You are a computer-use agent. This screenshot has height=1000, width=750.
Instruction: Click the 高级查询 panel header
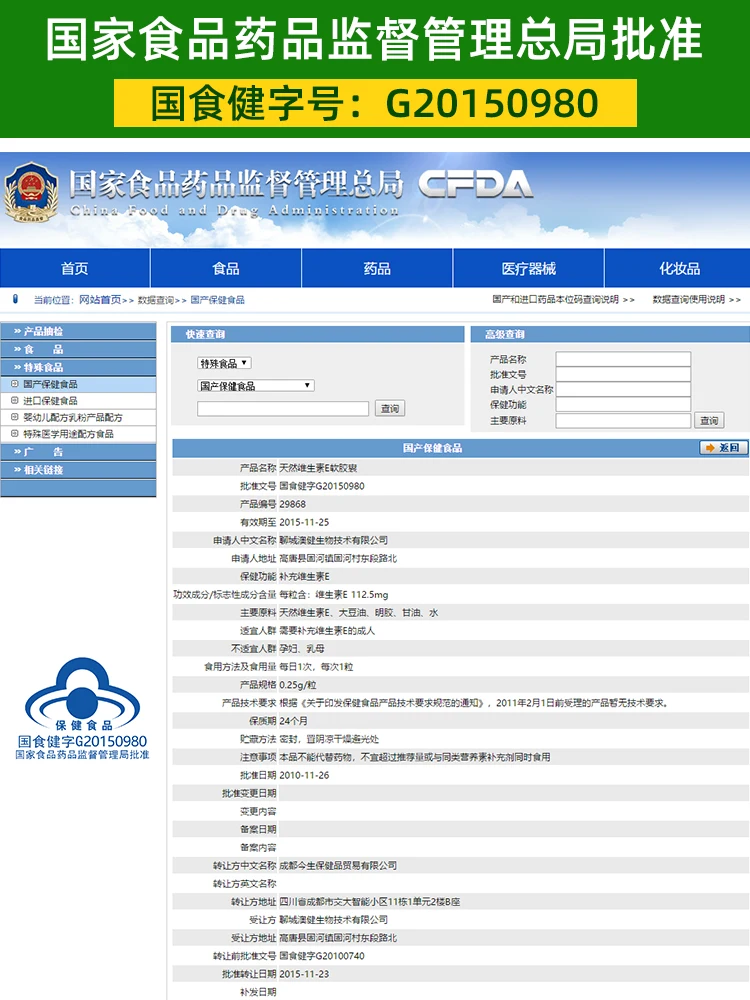point(610,334)
